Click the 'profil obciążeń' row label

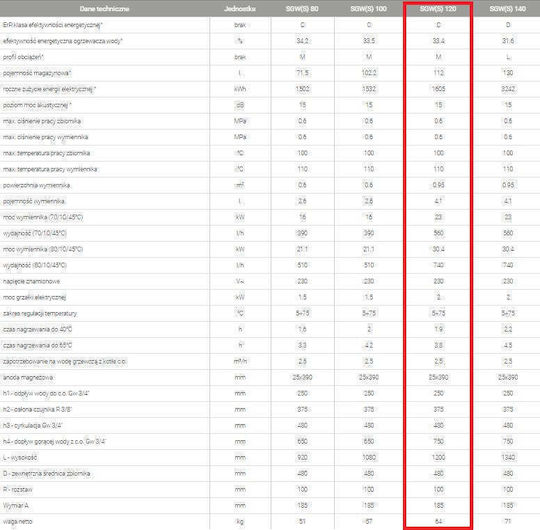[23, 57]
